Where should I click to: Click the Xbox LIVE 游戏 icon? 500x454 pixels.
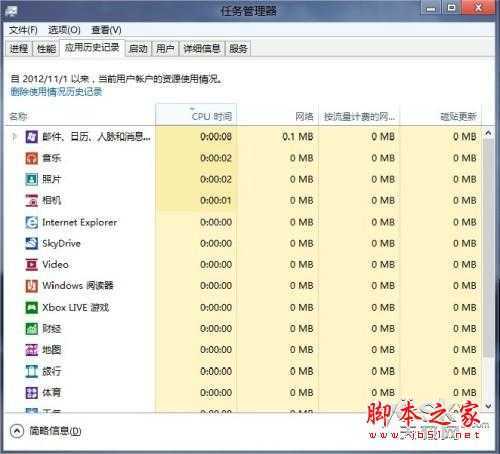(32, 307)
